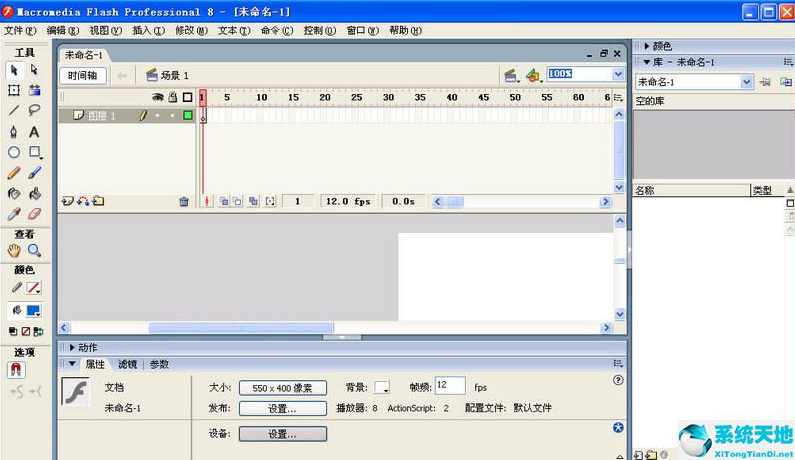Select the Gradient Transform tool

coord(34,90)
